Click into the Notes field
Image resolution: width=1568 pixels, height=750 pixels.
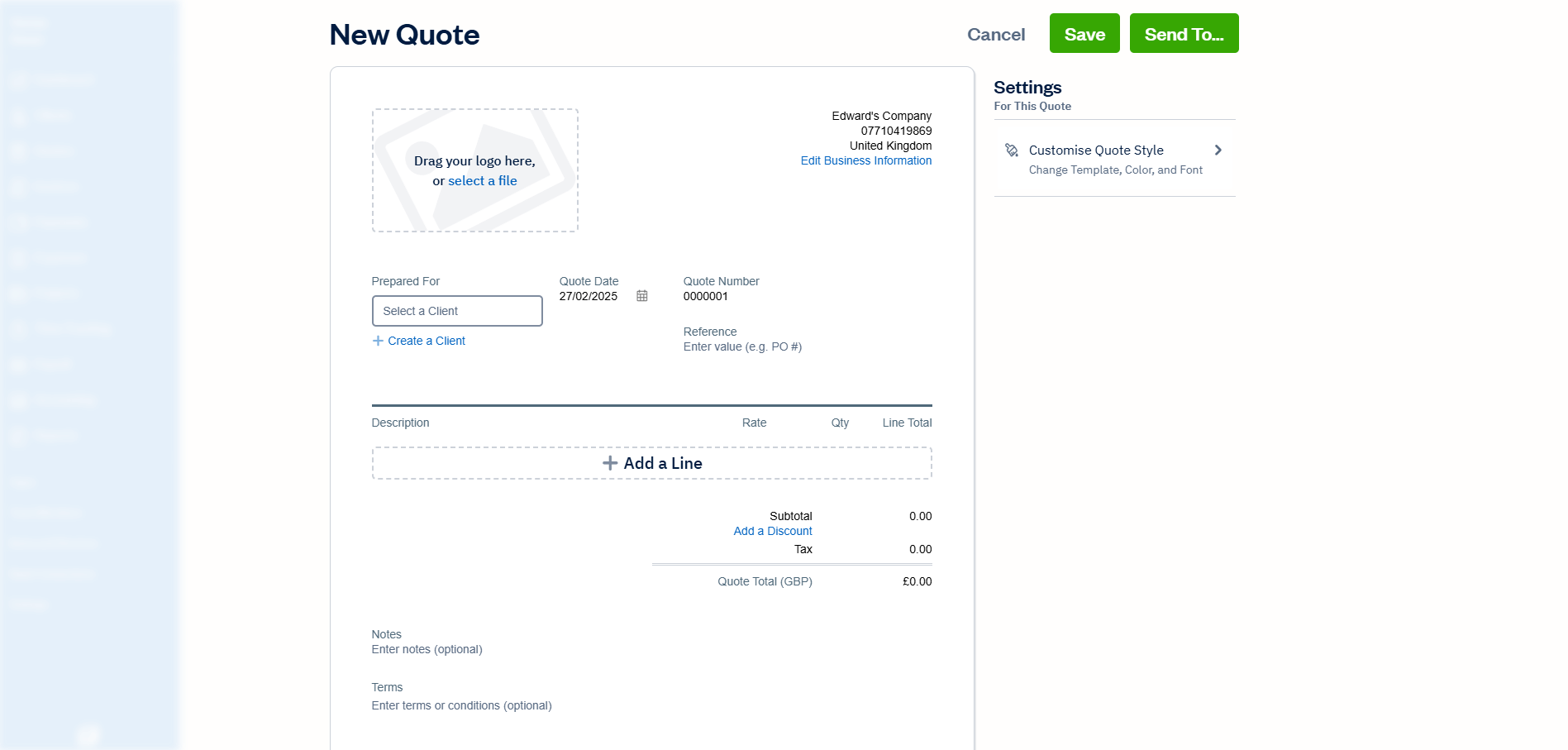[427, 649]
